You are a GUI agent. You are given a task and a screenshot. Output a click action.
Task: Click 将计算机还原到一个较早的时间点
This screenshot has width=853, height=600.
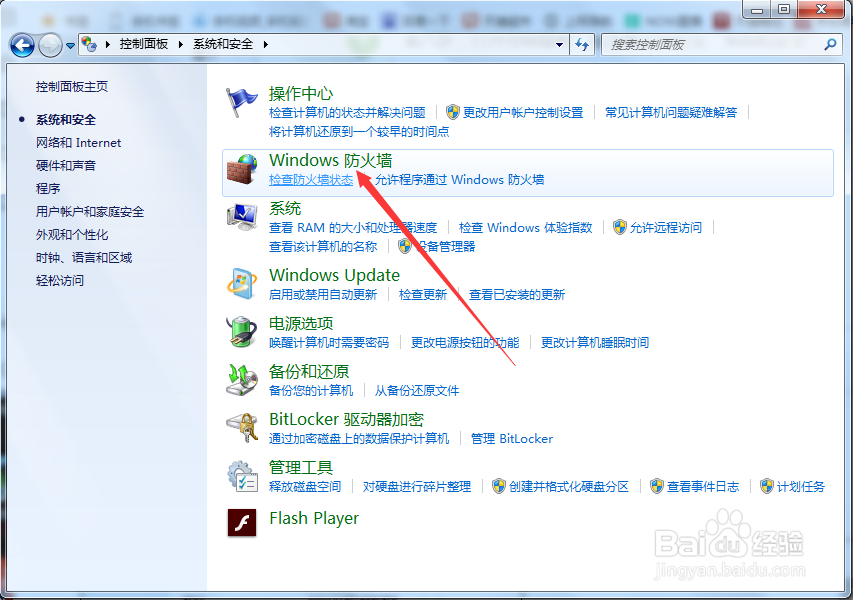[359, 132]
